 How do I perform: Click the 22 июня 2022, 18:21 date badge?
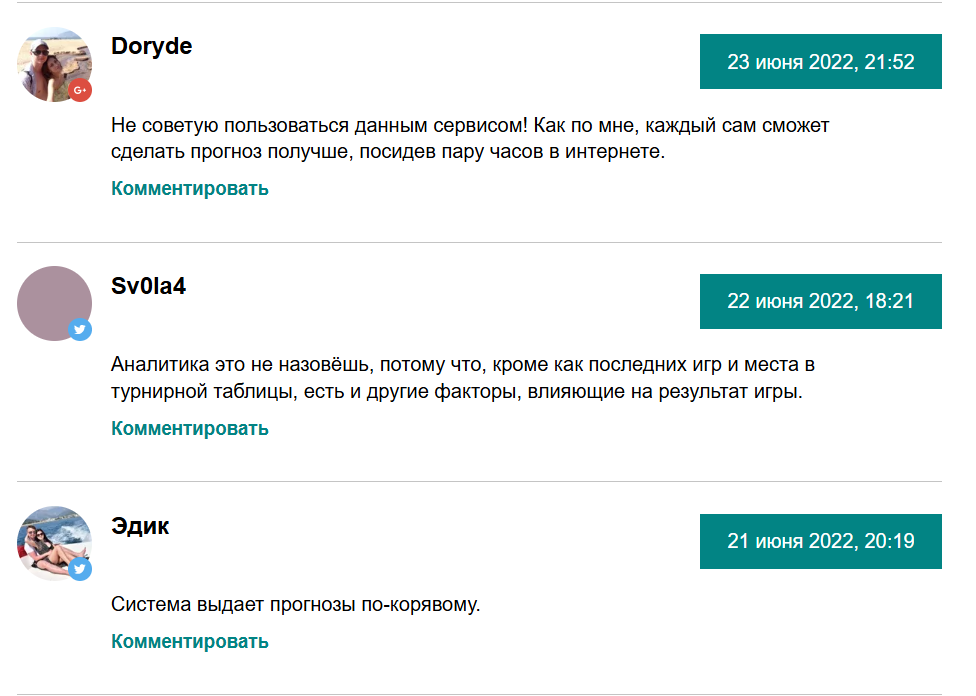[x=820, y=301]
